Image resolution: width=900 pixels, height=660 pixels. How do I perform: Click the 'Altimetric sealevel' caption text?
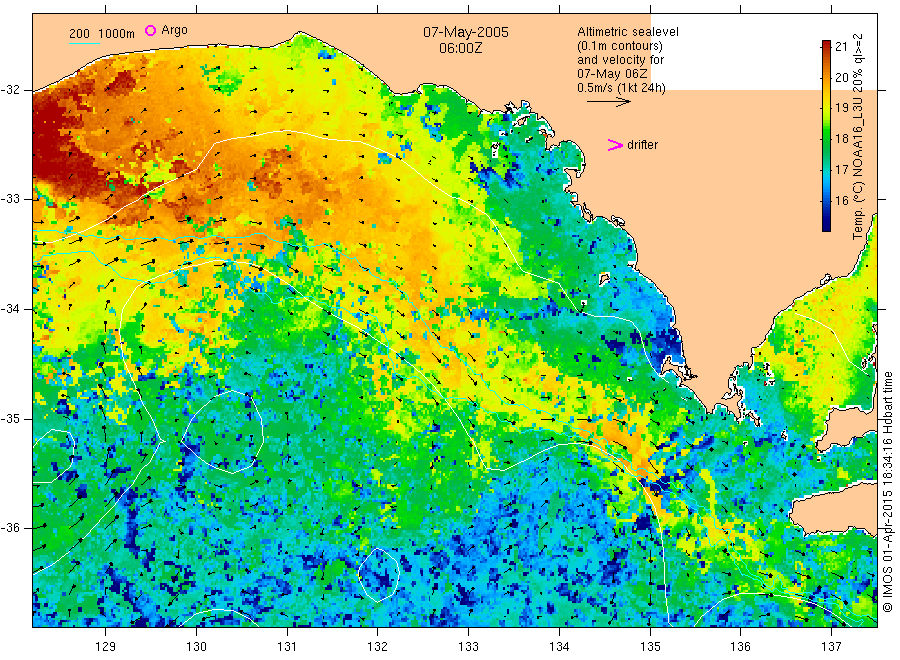[x=628, y=32]
